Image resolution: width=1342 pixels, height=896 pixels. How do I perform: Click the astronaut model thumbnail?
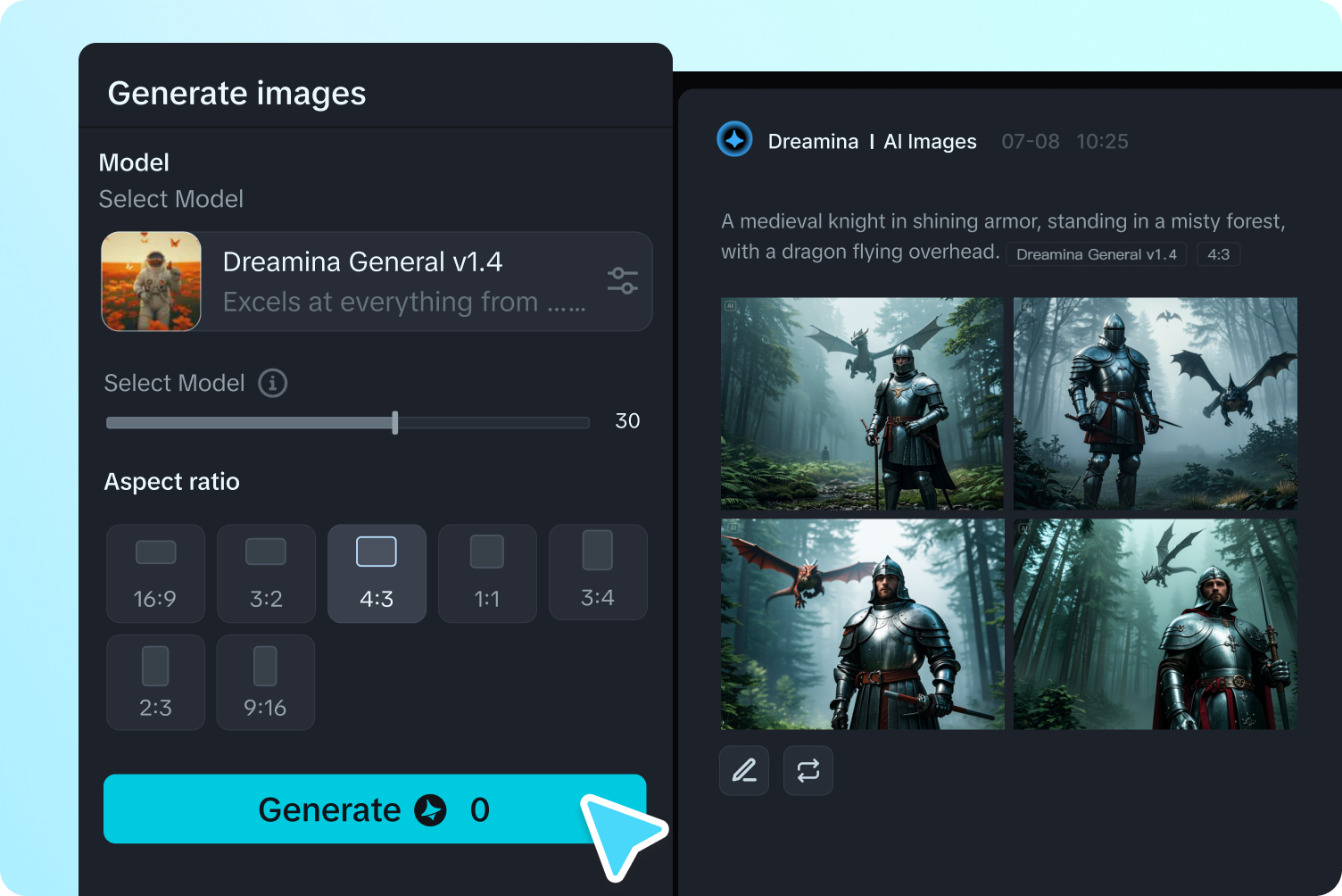pos(151,281)
